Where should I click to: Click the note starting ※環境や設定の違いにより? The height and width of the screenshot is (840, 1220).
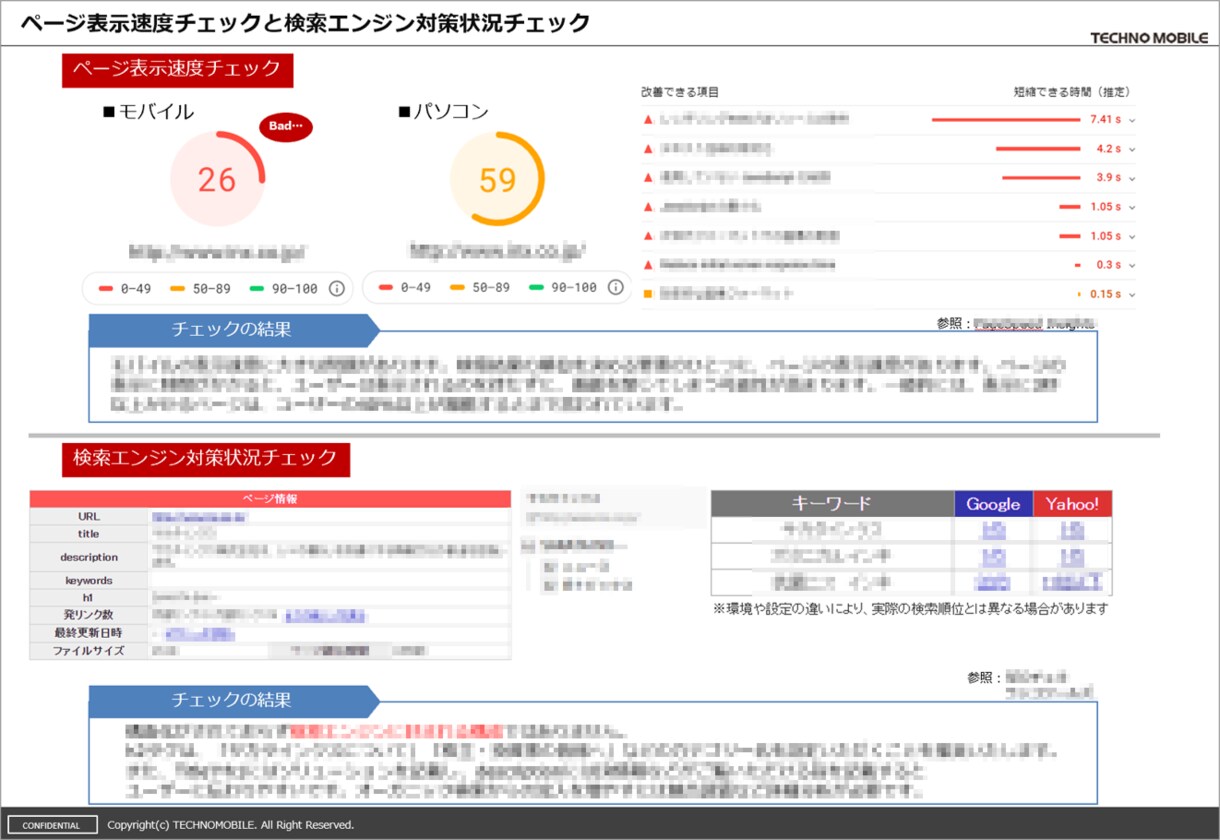[910, 608]
